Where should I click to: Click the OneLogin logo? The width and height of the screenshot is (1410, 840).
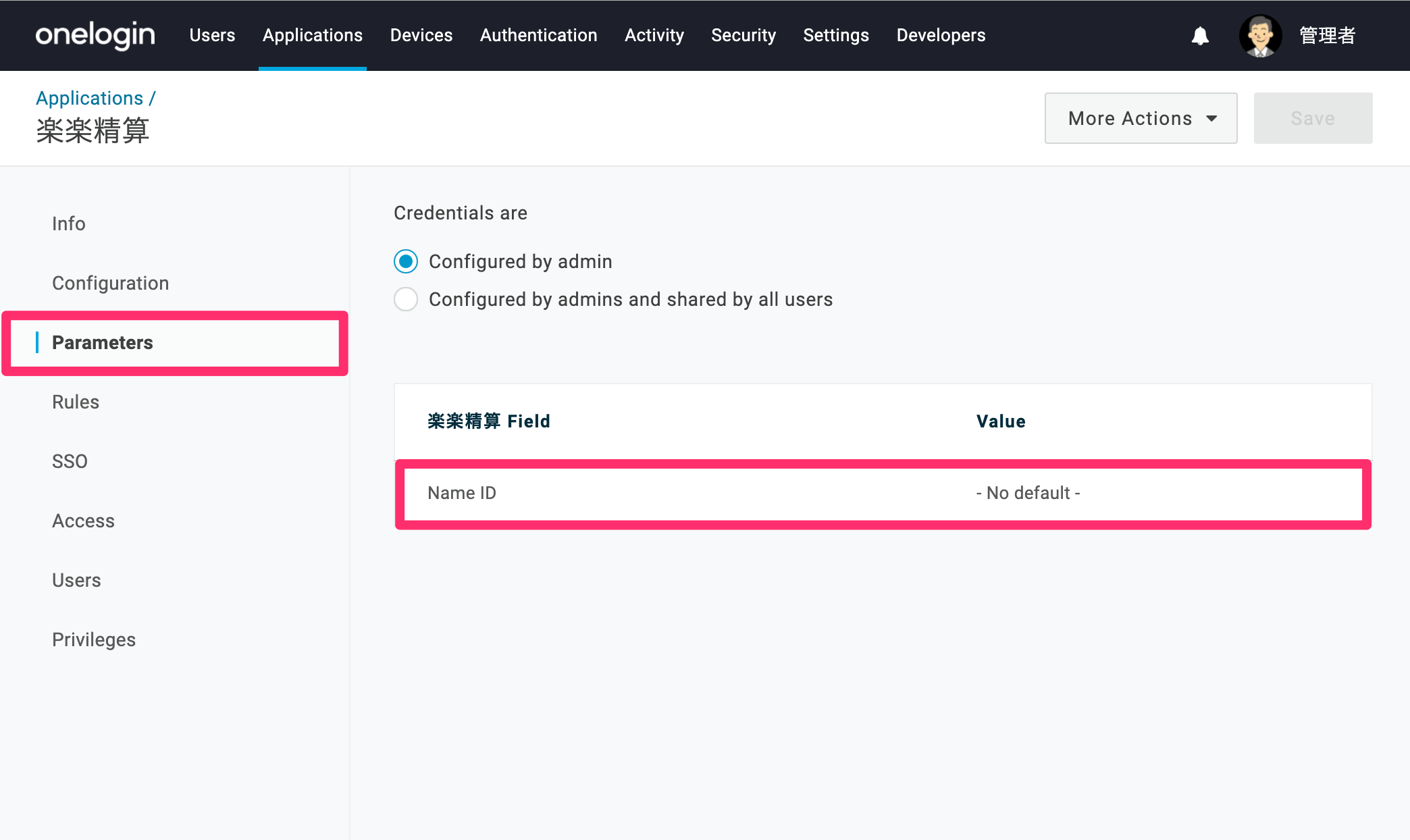[95, 35]
